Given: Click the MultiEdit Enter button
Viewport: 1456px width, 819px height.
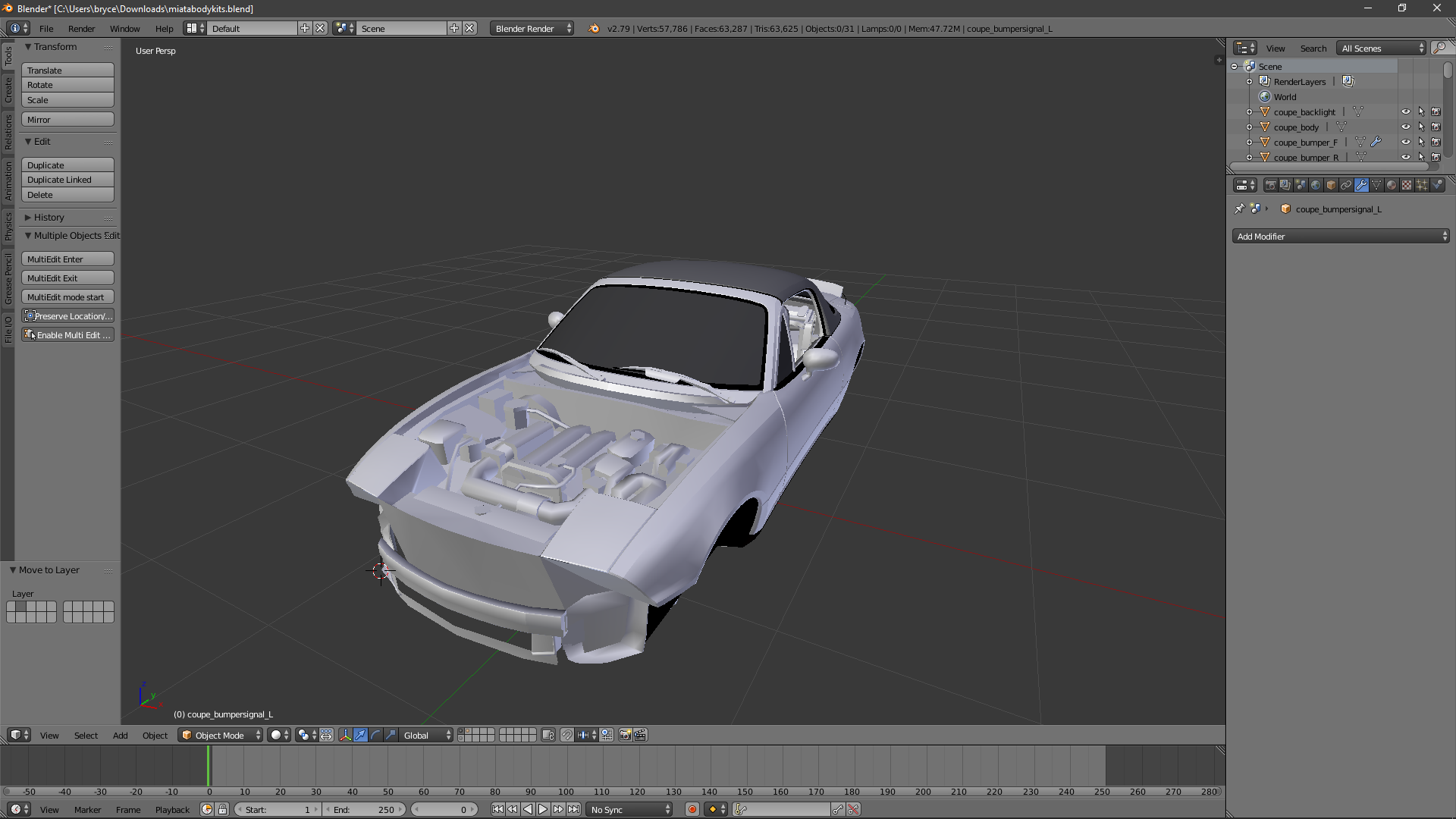Looking at the screenshot, I should point(67,259).
